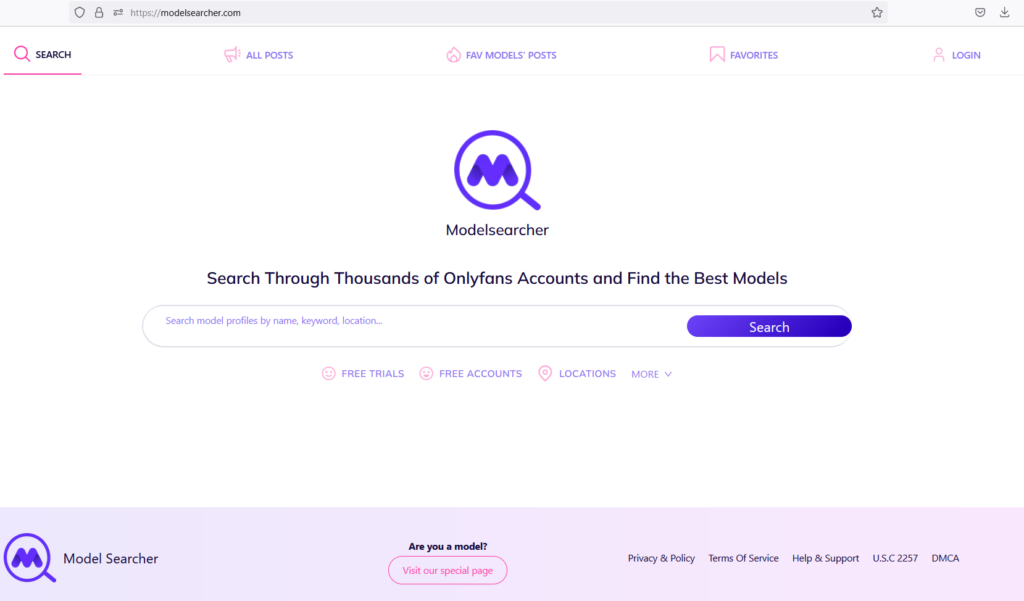Open tracking protection shield icon
The height and width of the screenshot is (601, 1024).
pyautogui.click(x=80, y=12)
